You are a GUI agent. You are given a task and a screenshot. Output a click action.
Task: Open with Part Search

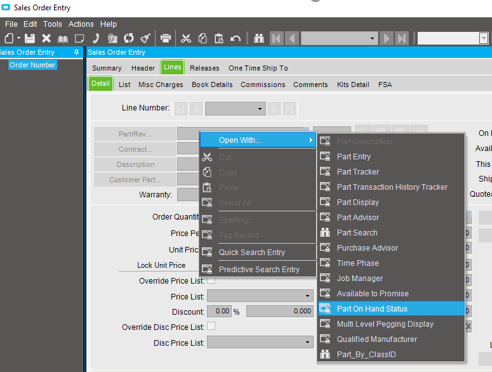click(x=391, y=233)
